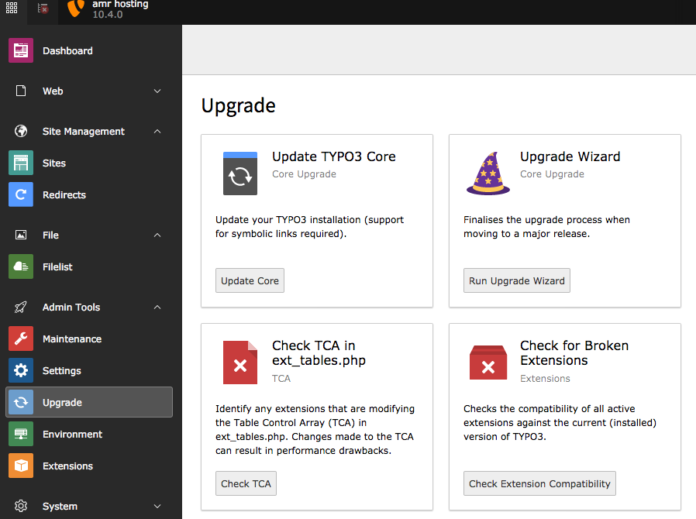Screen dimensions: 696x519
Task: Open the Maintenance wrench icon
Action: [x=21, y=339]
